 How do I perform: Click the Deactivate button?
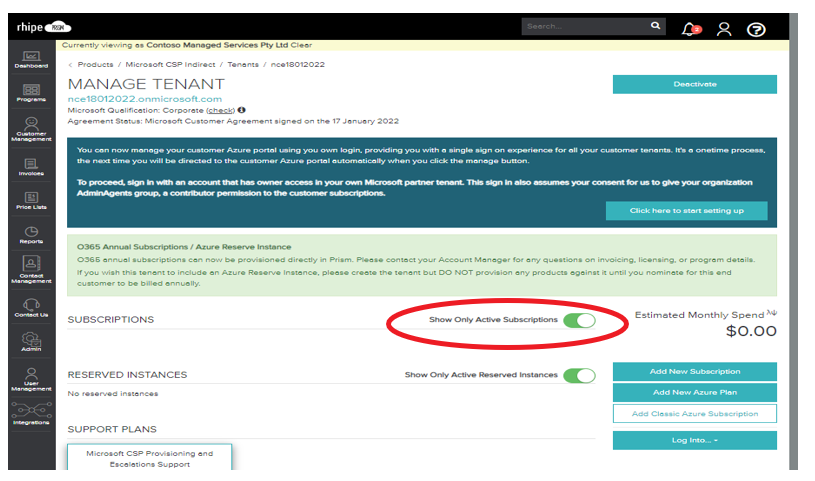pos(694,84)
